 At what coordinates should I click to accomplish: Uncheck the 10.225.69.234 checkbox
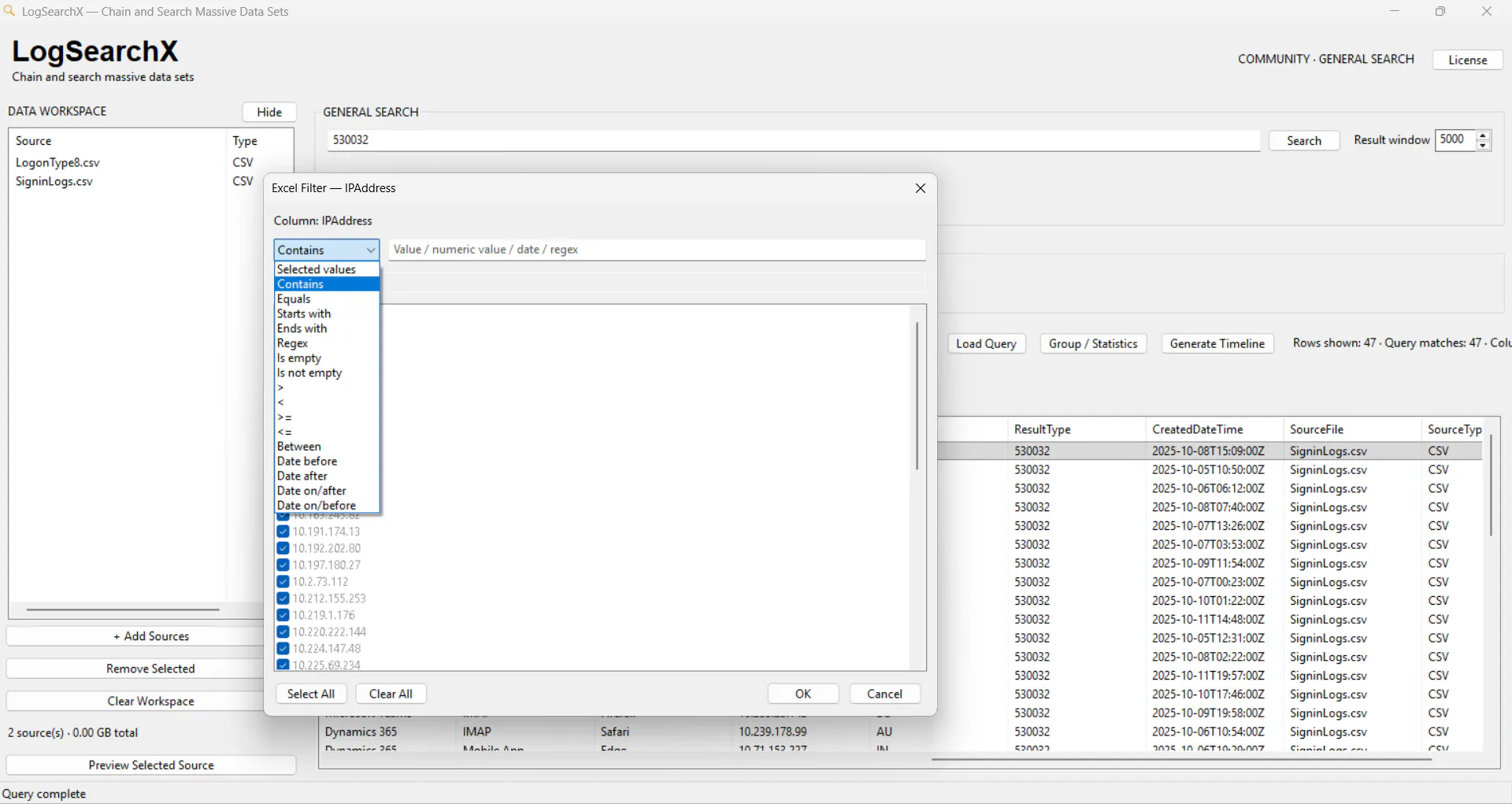pyautogui.click(x=283, y=665)
